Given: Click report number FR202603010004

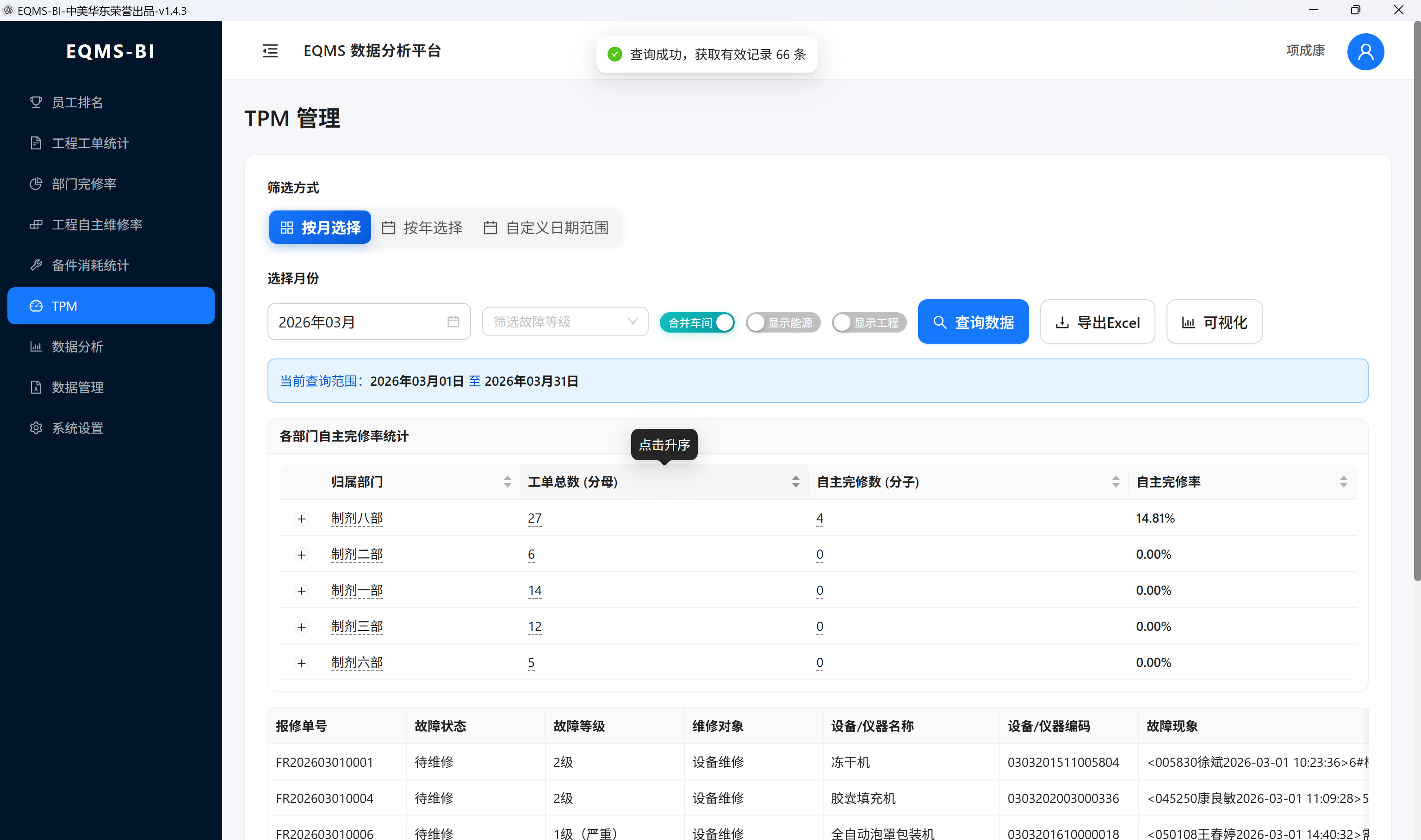Looking at the screenshot, I should point(324,798).
